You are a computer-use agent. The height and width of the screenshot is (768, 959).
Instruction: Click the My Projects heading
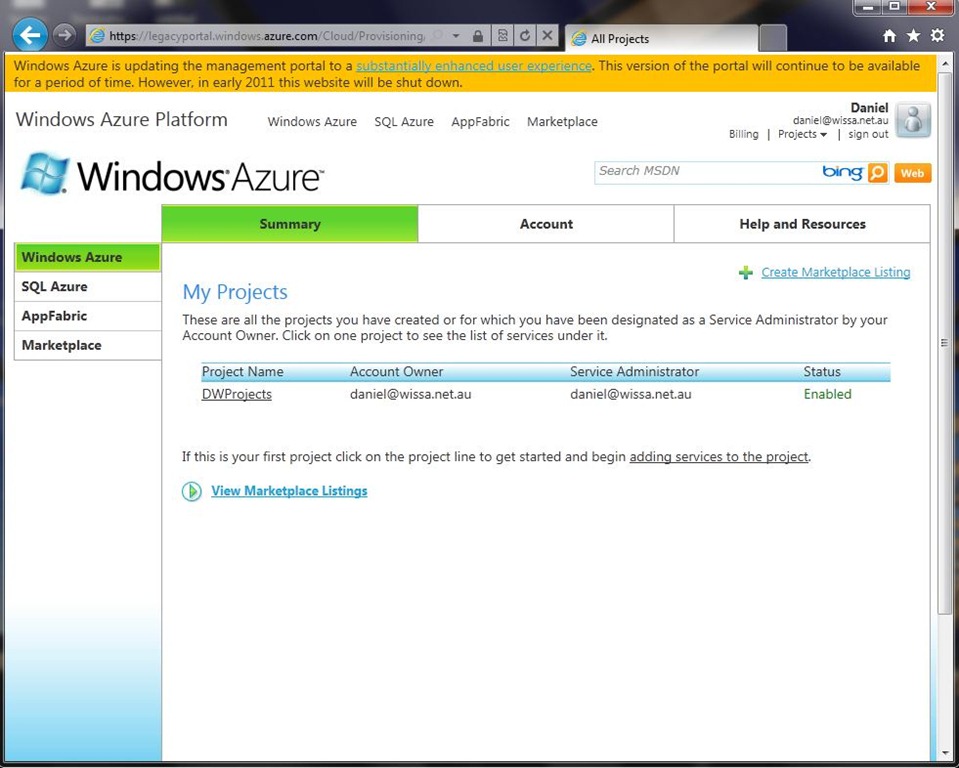click(235, 292)
